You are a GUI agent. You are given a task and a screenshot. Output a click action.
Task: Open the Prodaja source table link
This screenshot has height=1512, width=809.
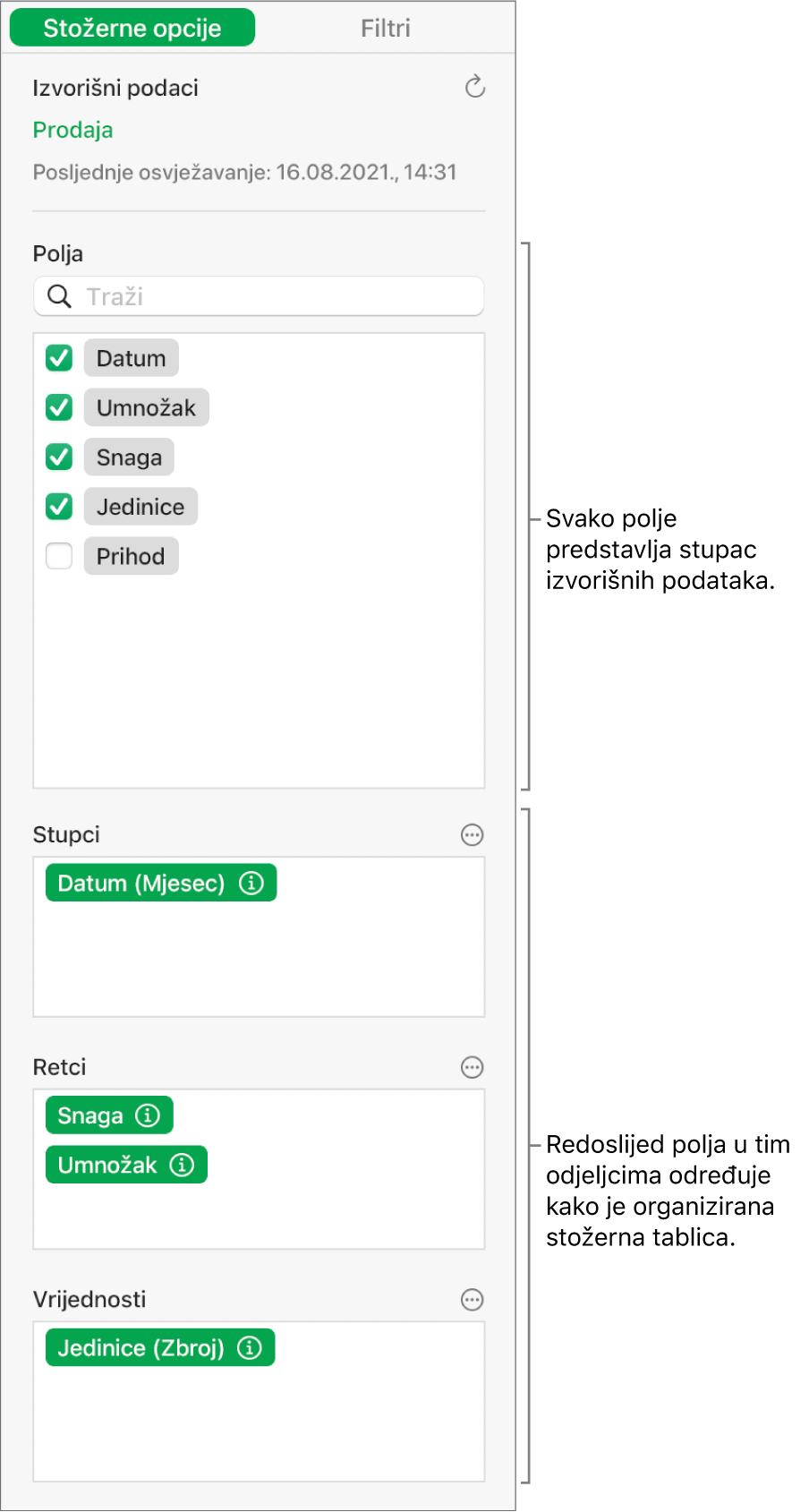pos(72,130)
